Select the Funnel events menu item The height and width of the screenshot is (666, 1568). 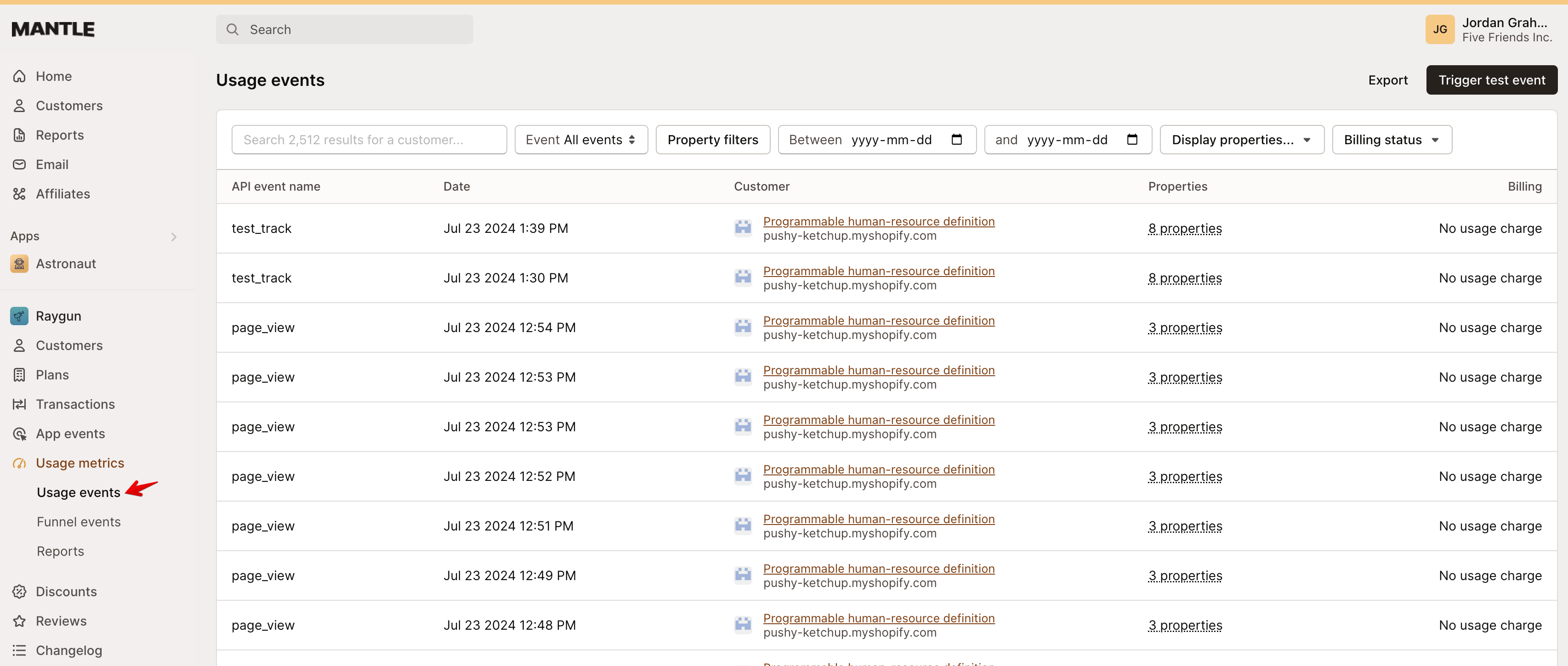click(78, 521)
